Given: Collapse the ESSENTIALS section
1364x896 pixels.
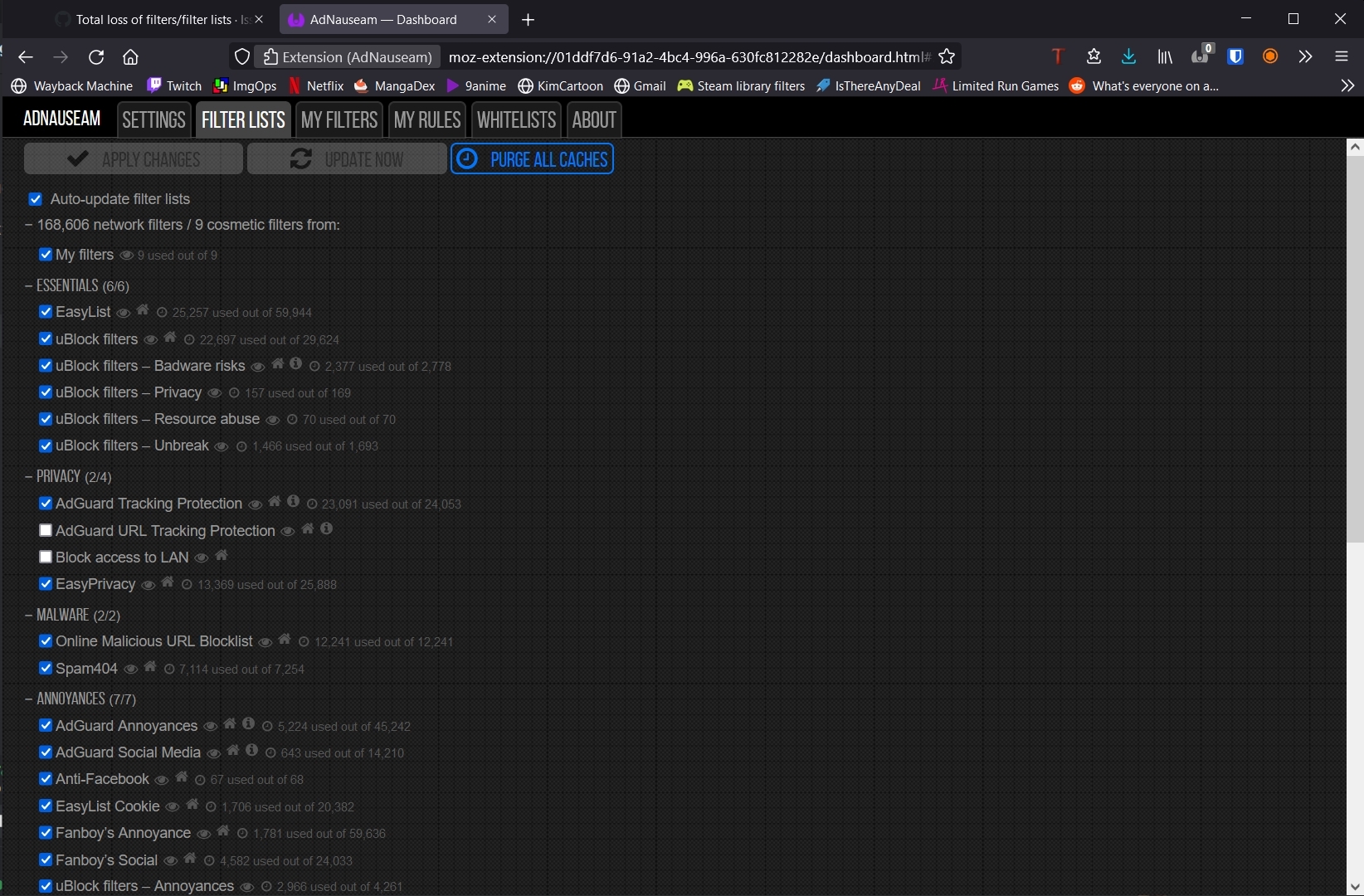Looking at the screenshot, I should pos(27,285).
